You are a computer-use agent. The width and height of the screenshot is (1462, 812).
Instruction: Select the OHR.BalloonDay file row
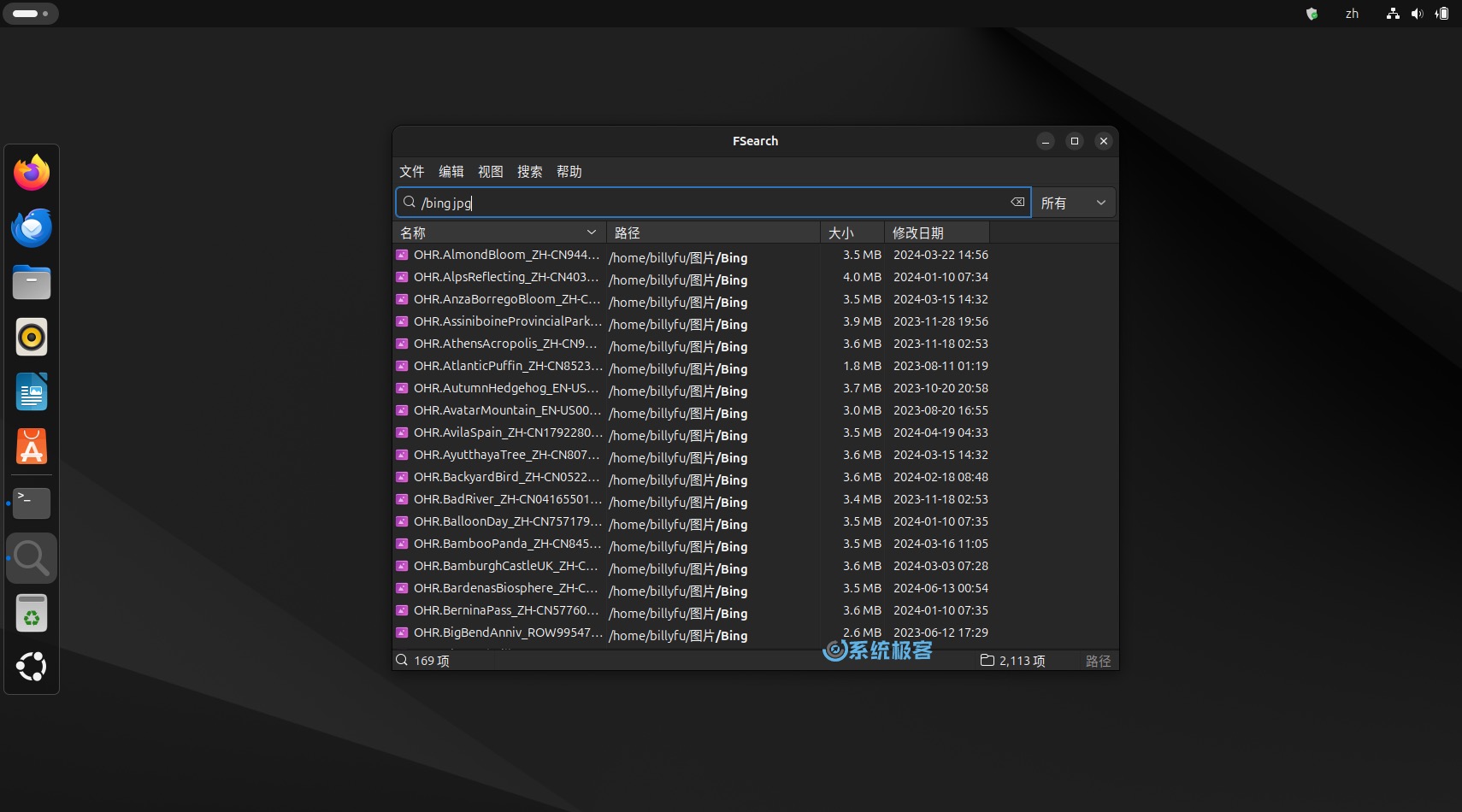click(755, 521)
